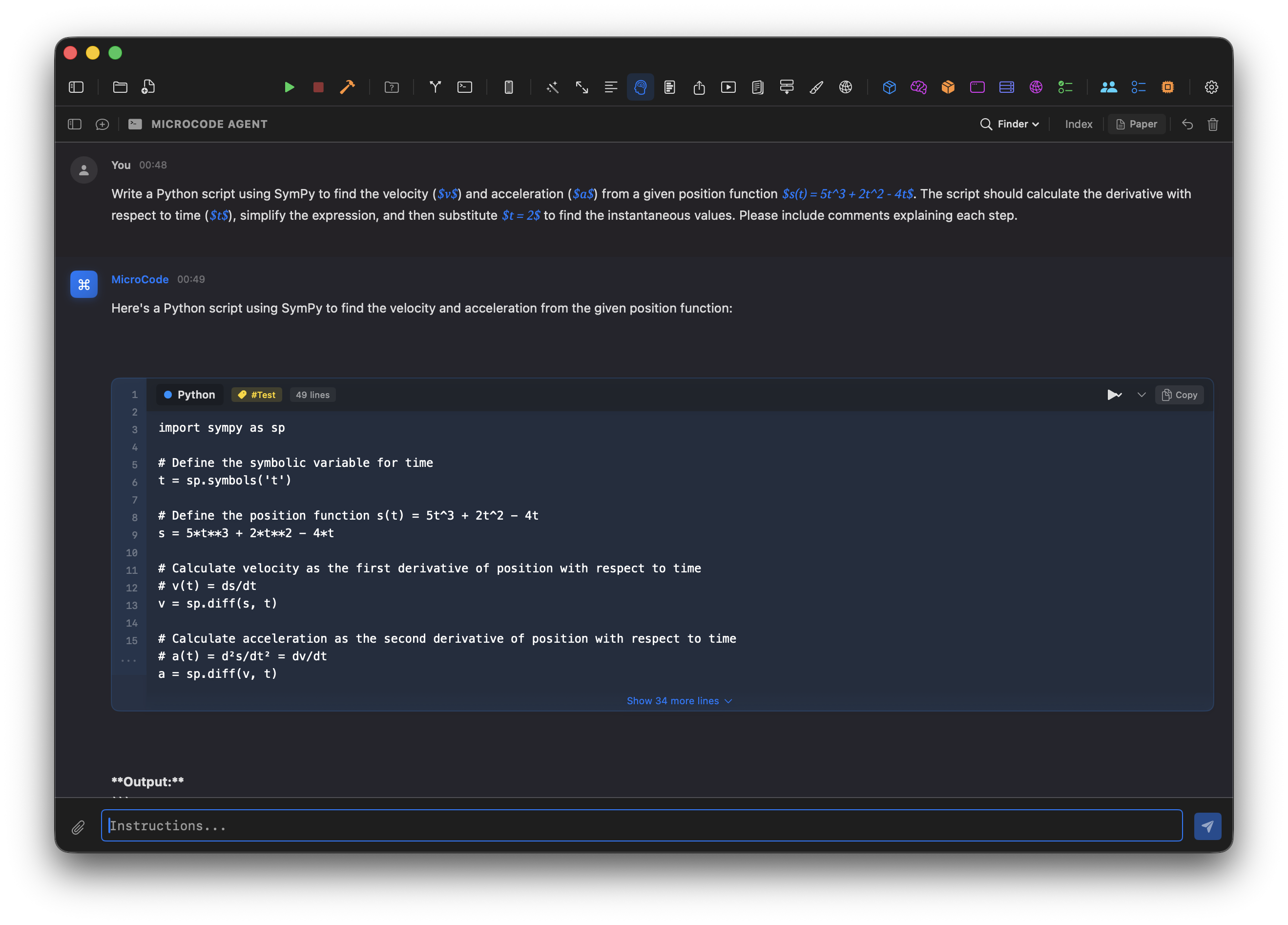Click the share upload icon
This screenshot has height=925, width=1288.
pyautogui.click(x=699, y=87)
